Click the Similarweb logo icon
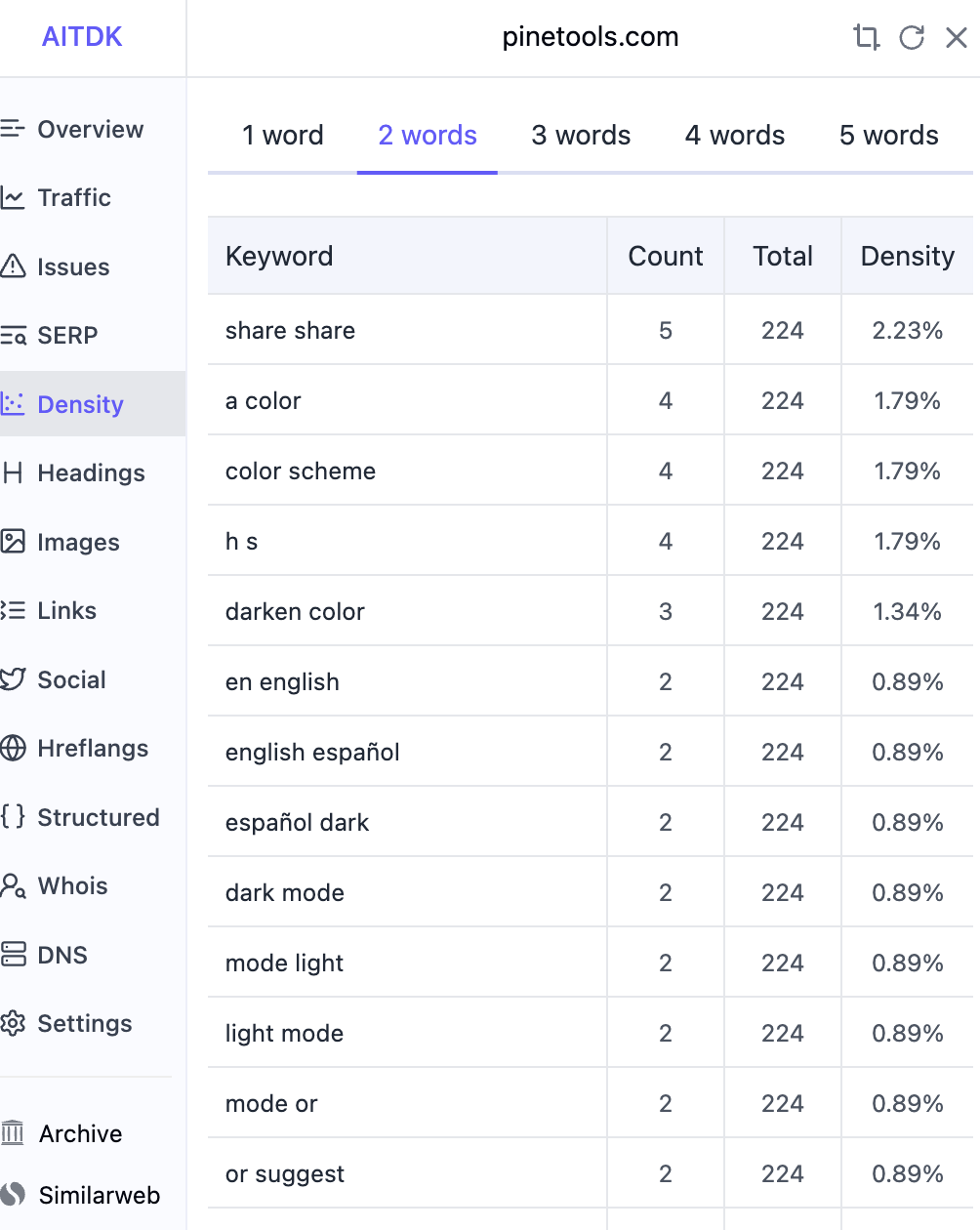The height and width of the screenshot is (1230, 980). tap(13, 1195)
